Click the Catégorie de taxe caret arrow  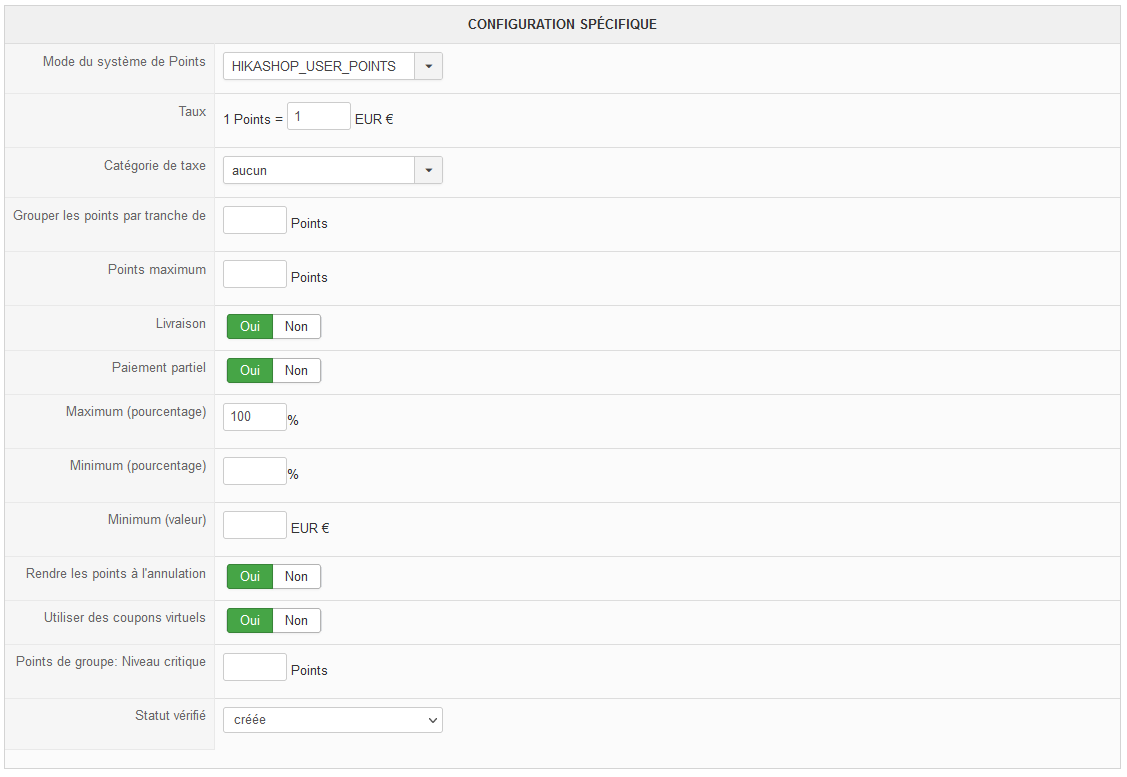[x=428, y=171]
